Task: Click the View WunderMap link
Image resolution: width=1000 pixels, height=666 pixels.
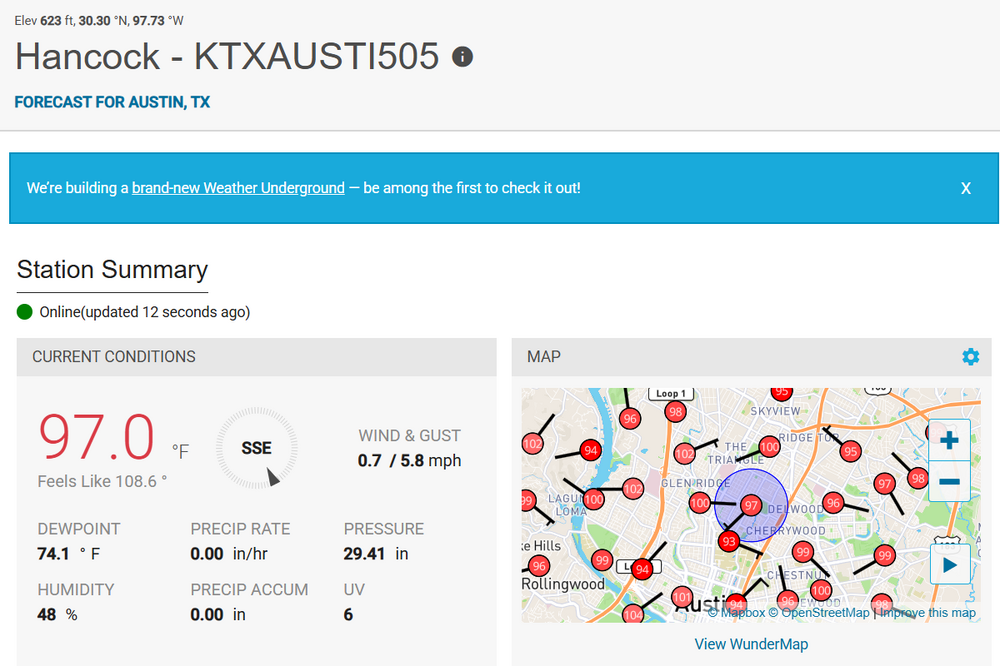Action: tap(751, 644)
